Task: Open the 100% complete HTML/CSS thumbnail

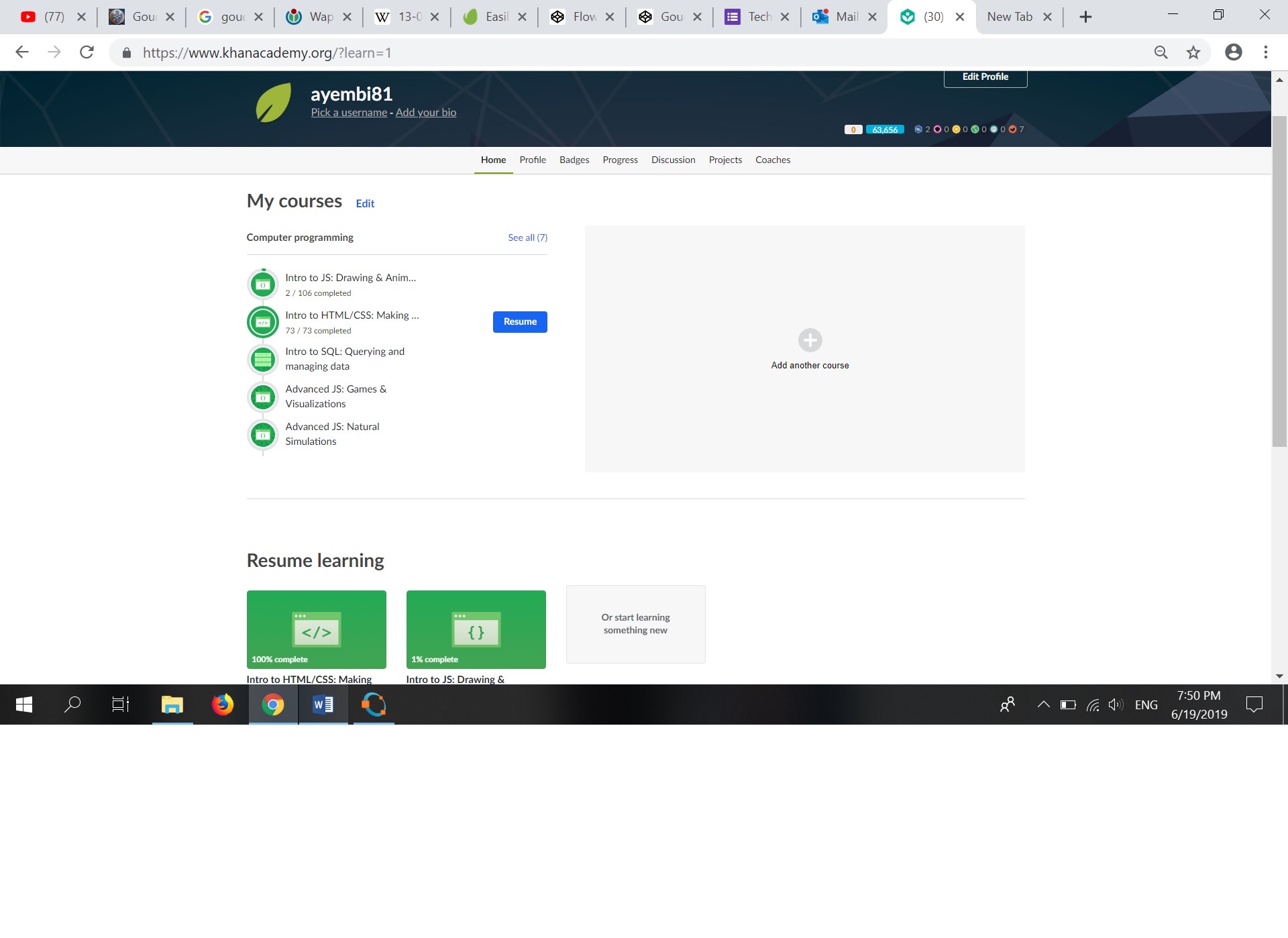Action: pyautogui.click(x=317, y=629)
